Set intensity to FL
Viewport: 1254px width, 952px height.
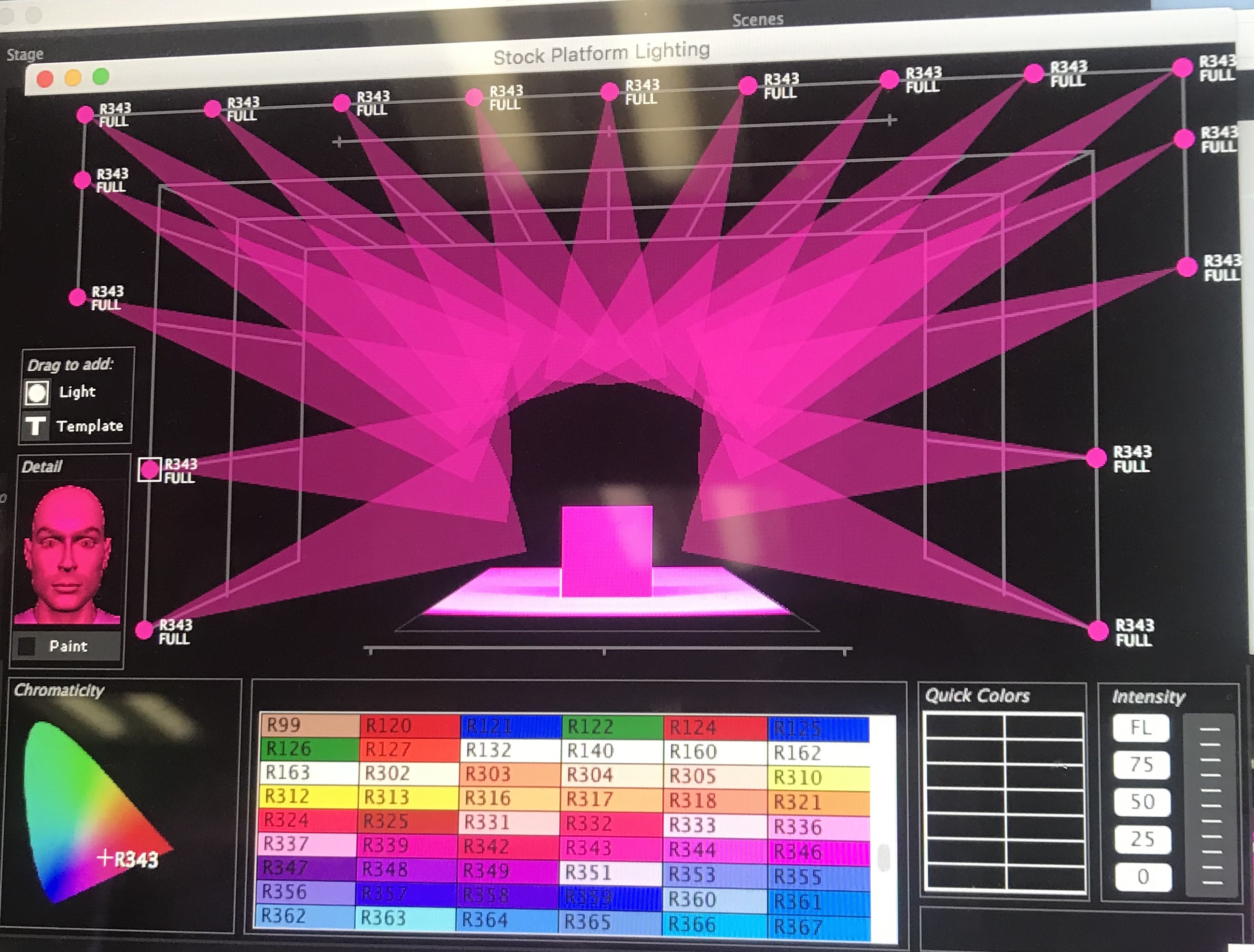coord(1141,728)
